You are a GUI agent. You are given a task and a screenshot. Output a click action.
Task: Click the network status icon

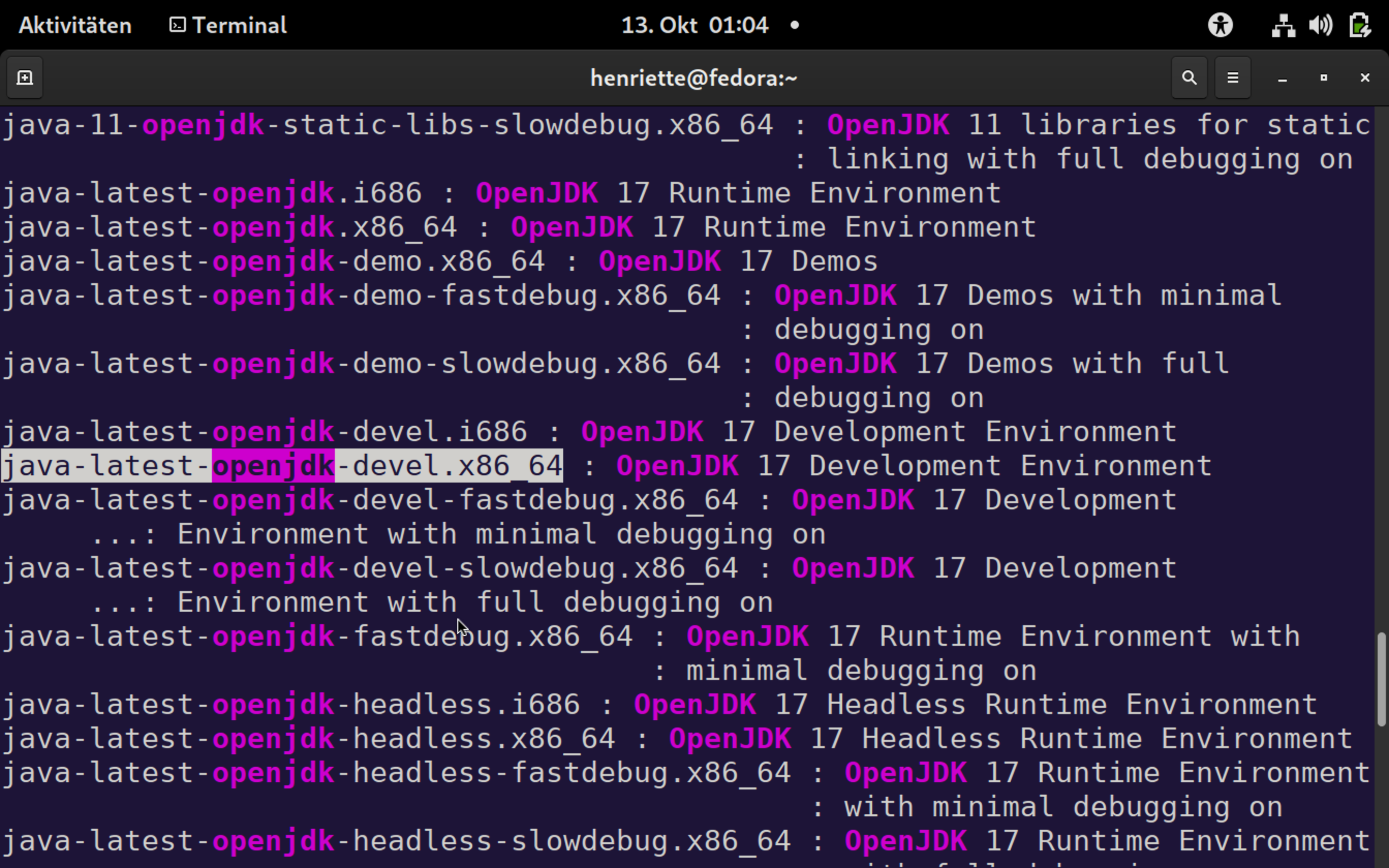(x=1283, y=25)
